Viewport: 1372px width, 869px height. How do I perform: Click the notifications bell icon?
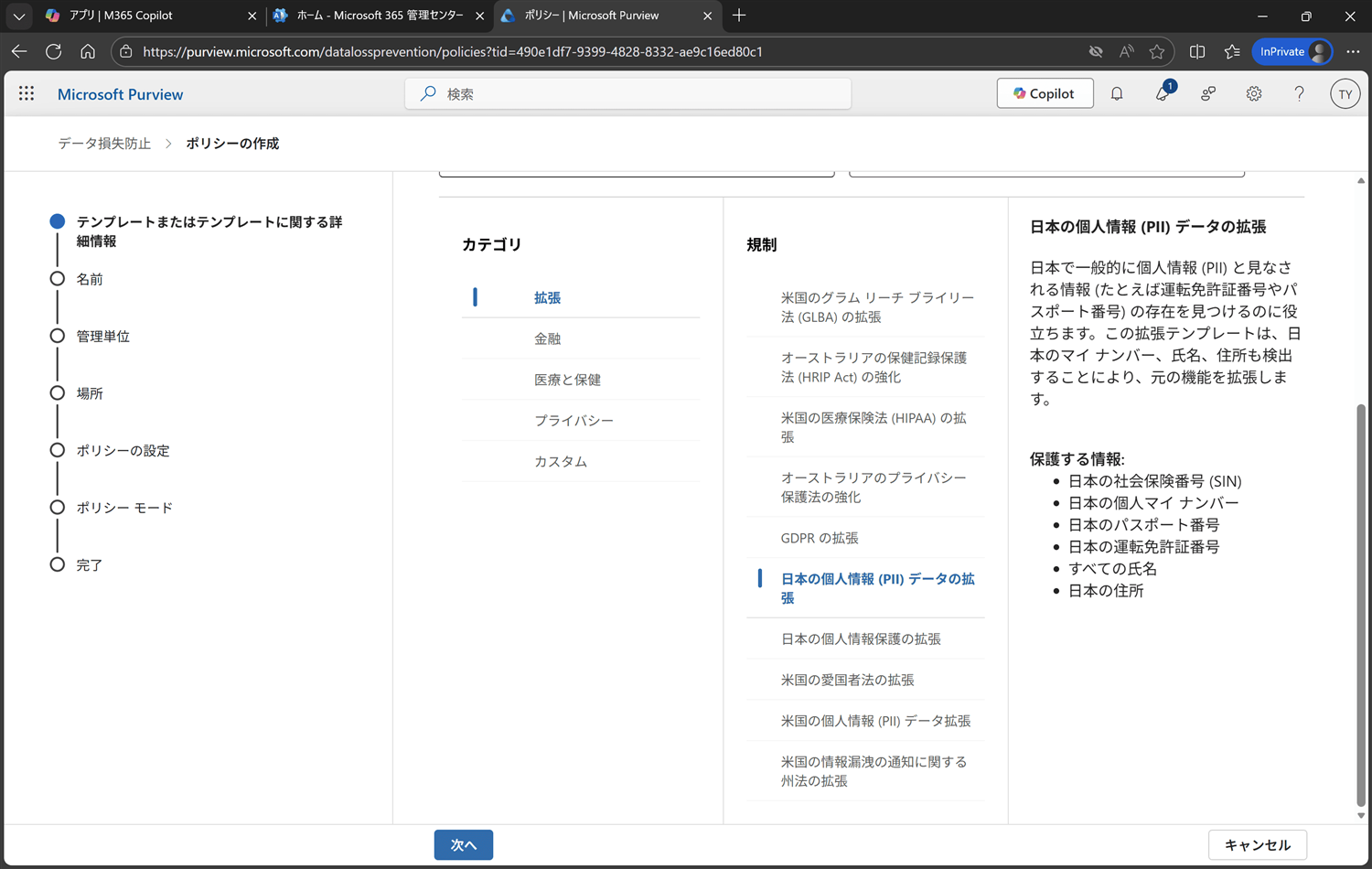[x=1117, y=93]
